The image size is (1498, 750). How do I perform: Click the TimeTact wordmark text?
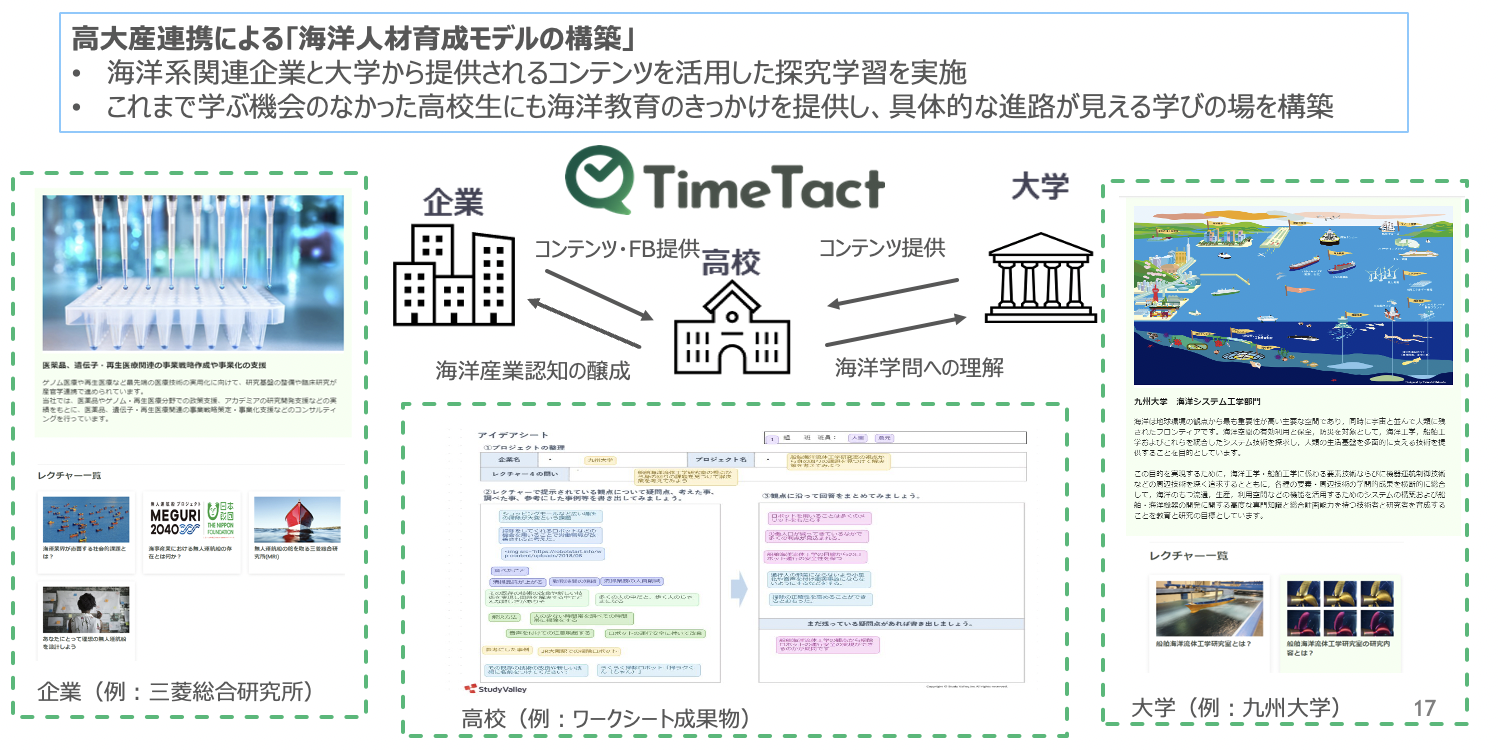(x=766, y=186)
